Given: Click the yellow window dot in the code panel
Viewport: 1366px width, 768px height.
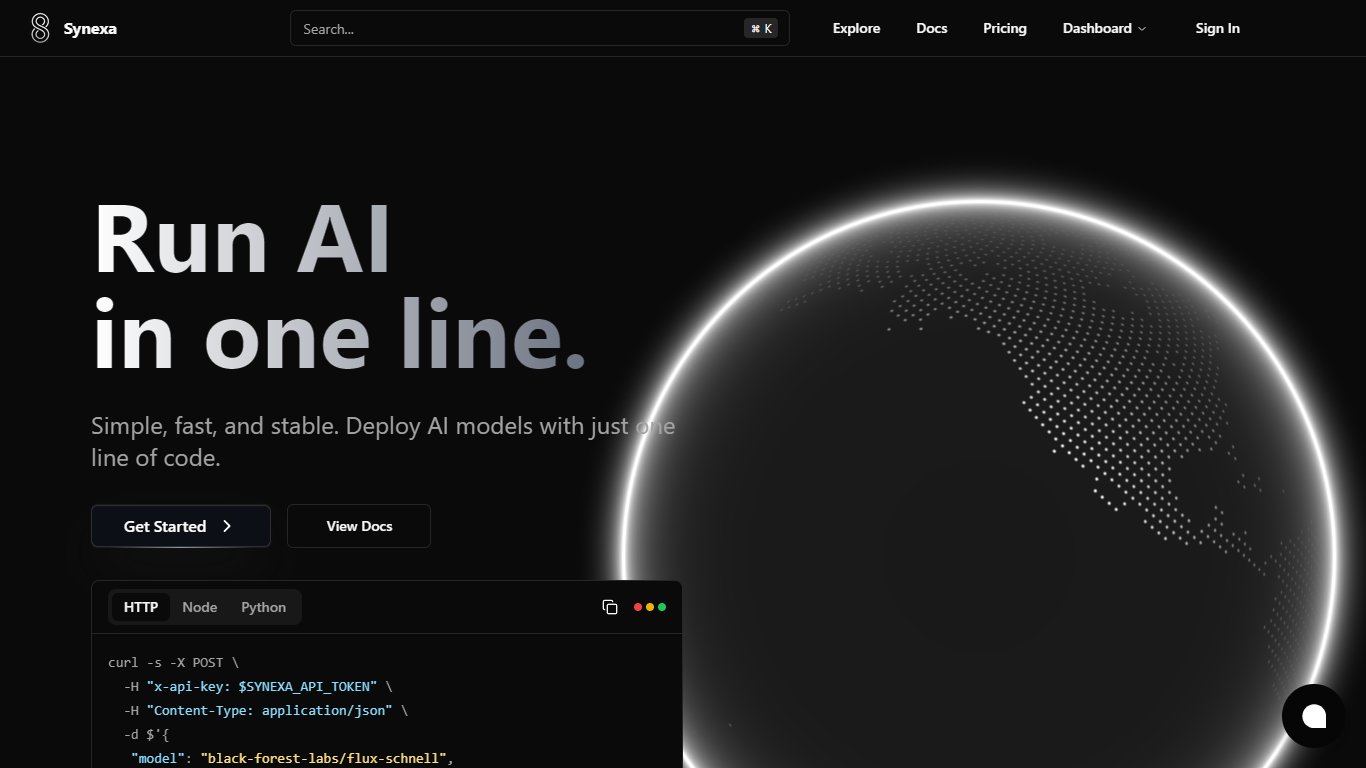Looking at the screenshot, I should coord(650,607).
